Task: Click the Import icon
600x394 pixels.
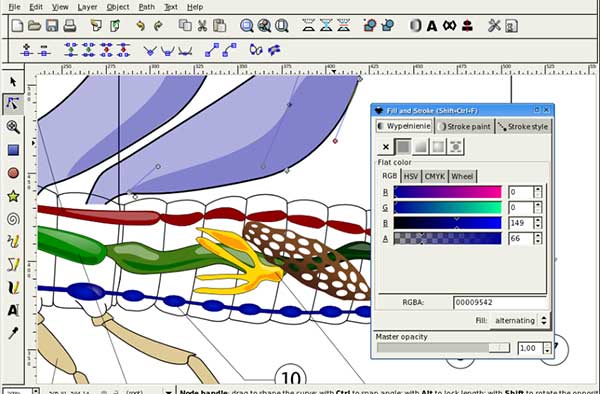Action: click(96, 26)
